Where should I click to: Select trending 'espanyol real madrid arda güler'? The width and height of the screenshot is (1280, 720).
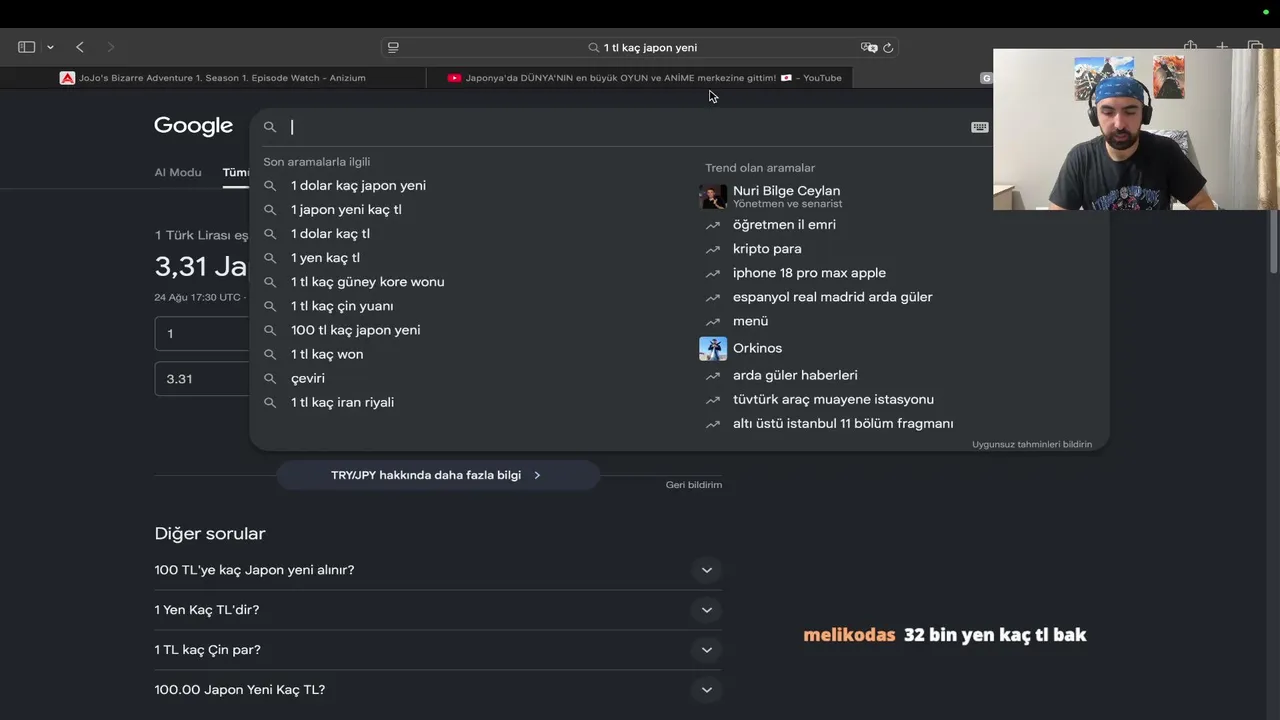pos(832,296)
